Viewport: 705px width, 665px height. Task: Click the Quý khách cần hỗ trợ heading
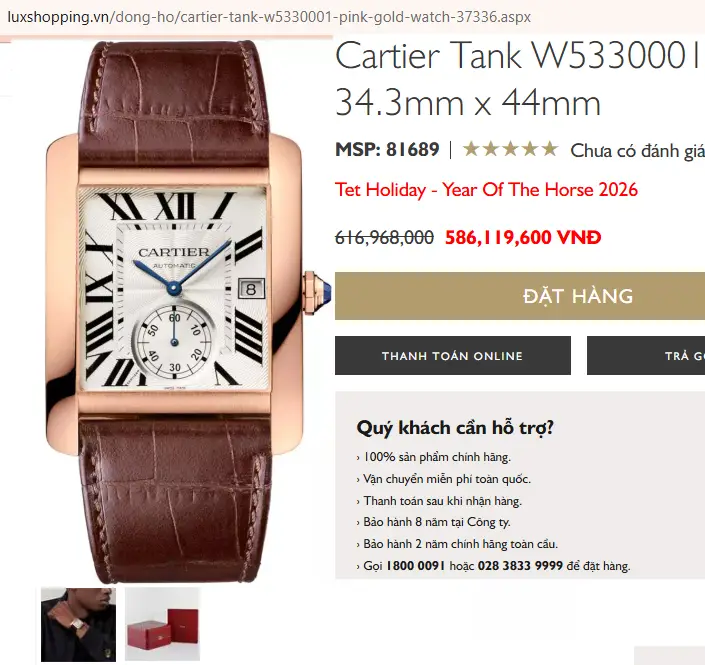pos(455,428)
